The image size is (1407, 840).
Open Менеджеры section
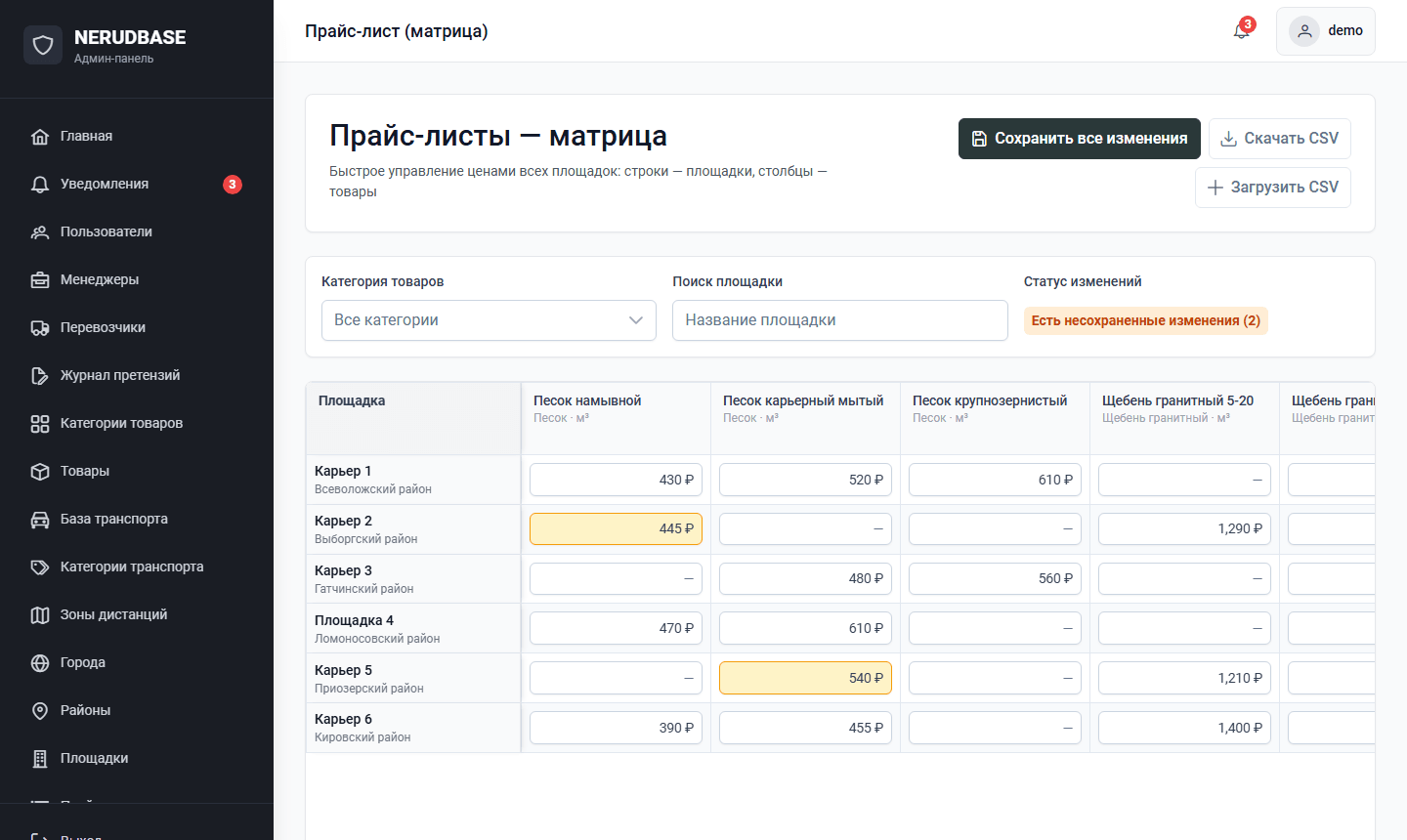[x=137, y=279]
